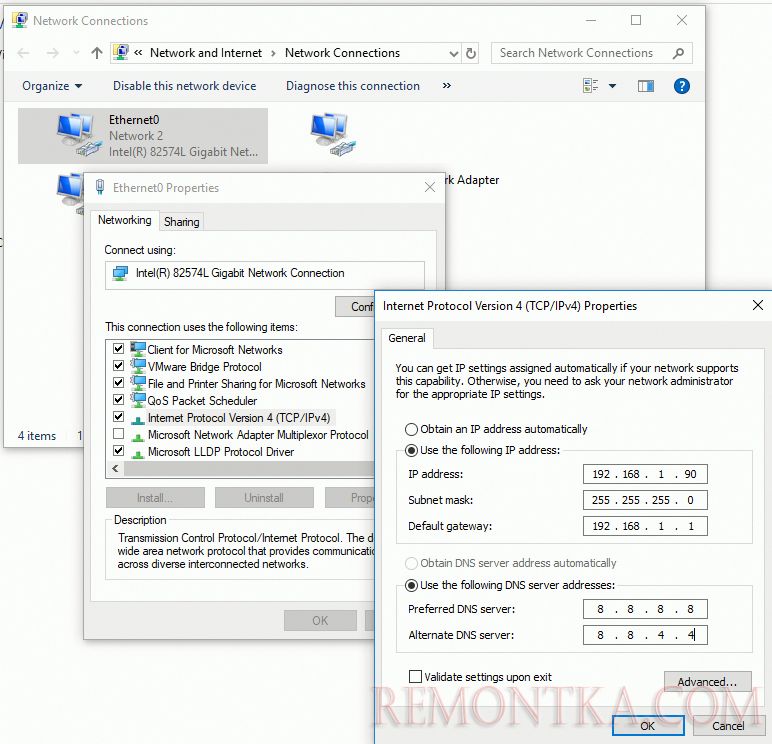Select Obtain an IP address automatically

[411, 429]
